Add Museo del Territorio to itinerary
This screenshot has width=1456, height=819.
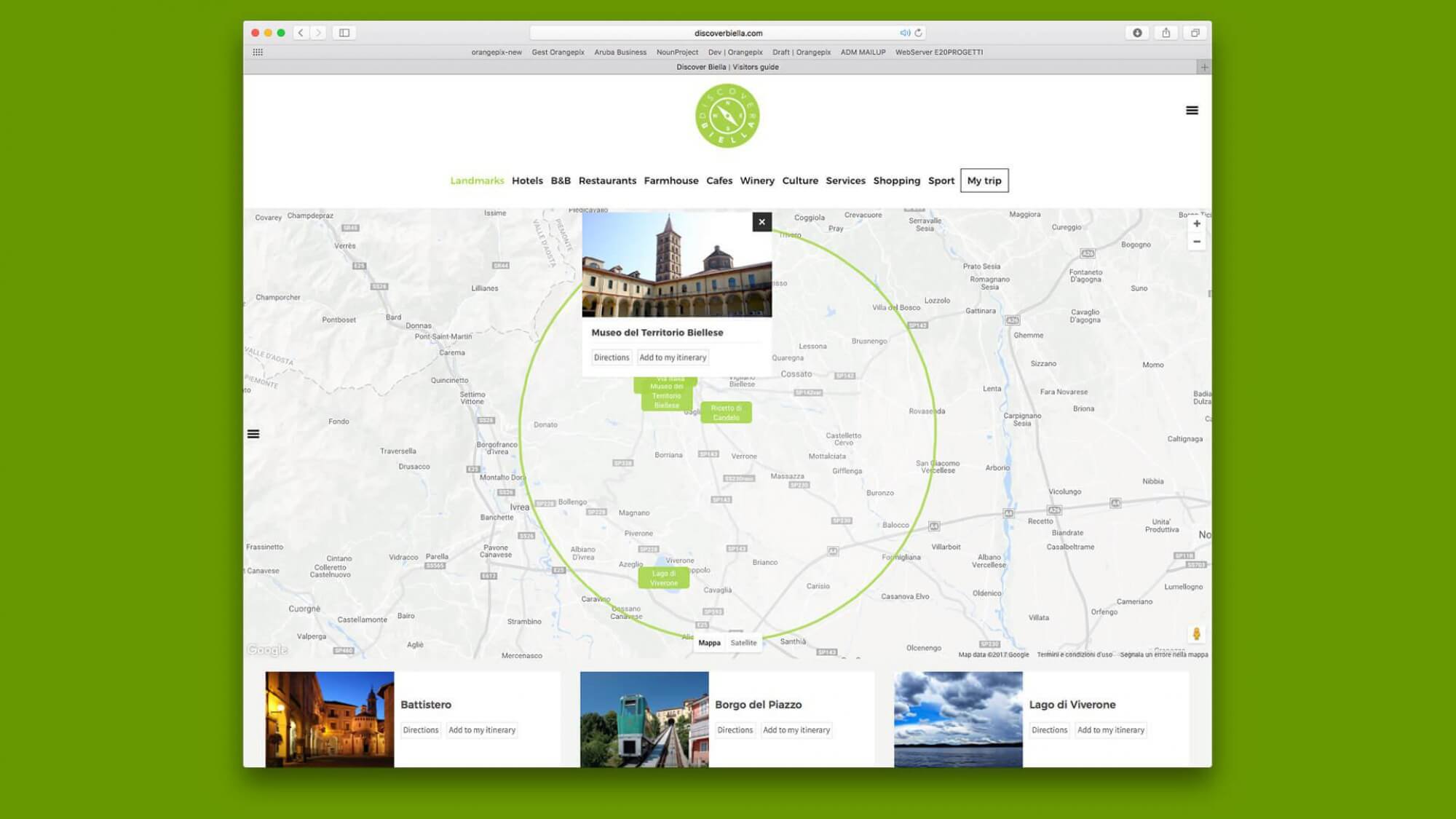click(673, 357)
